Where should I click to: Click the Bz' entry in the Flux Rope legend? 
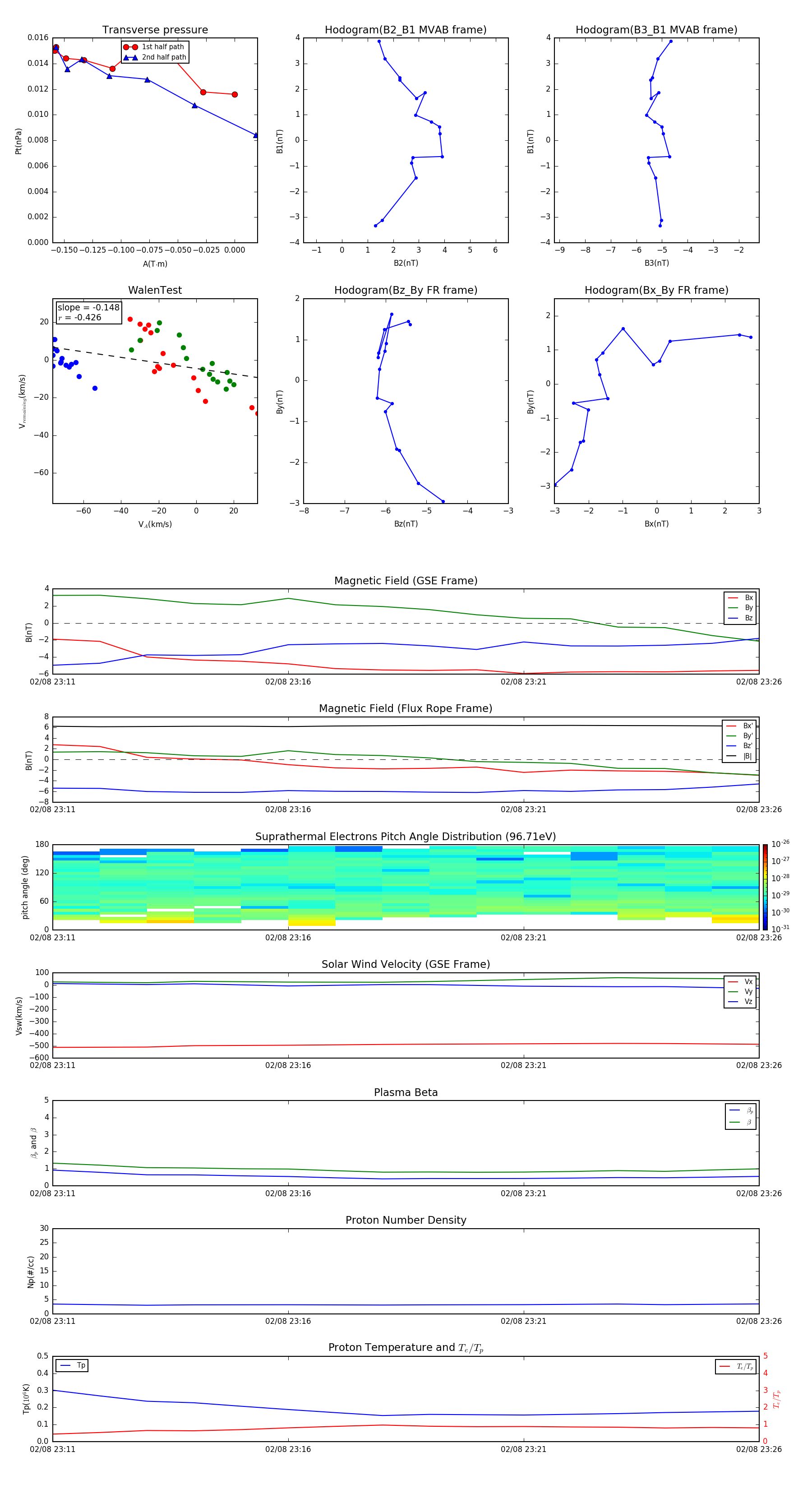tap(739, 746)
